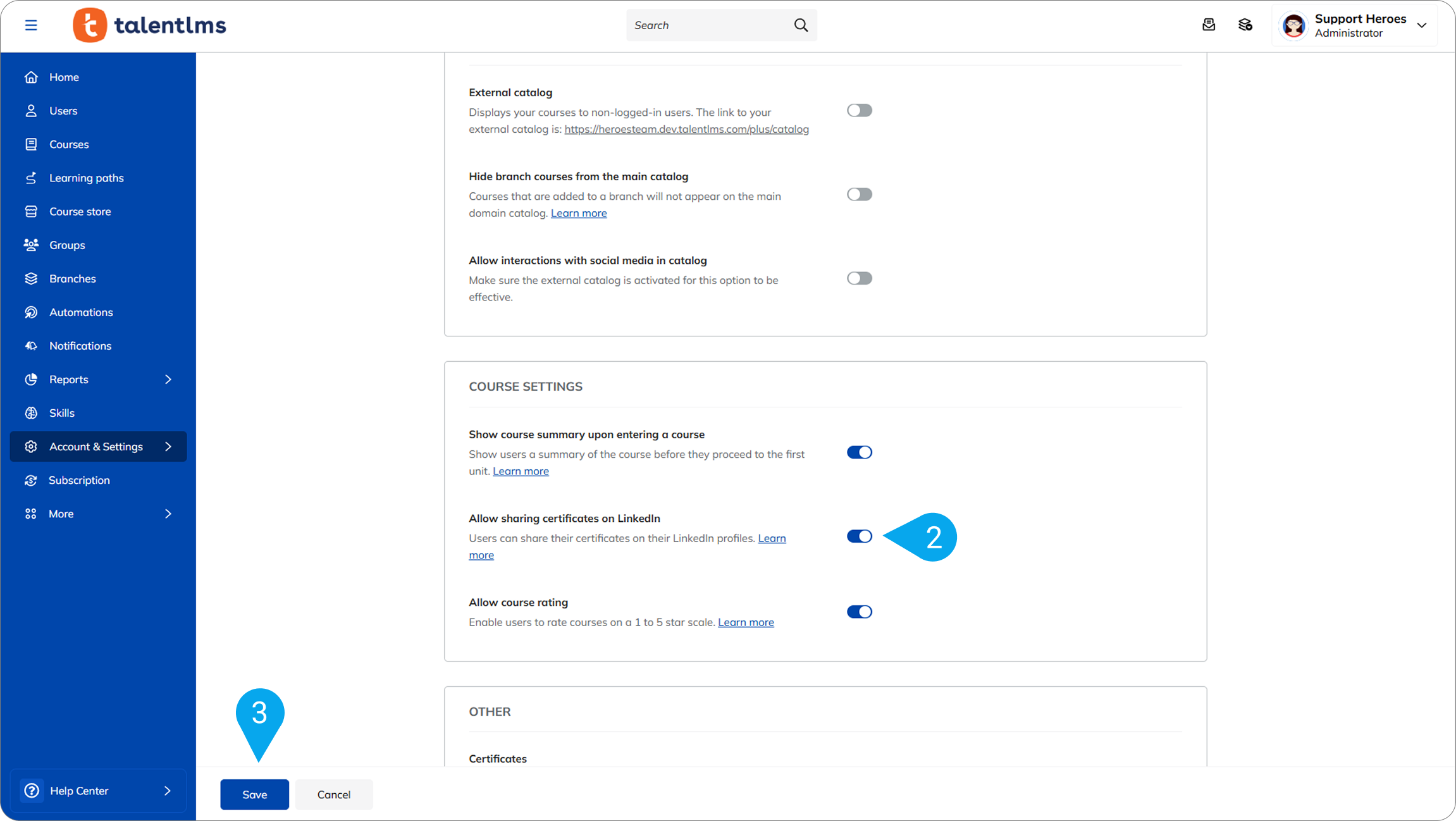Expand the Reports submenu arrow
The width and height of the screenshot is (1456, 821).
(168, 380)
